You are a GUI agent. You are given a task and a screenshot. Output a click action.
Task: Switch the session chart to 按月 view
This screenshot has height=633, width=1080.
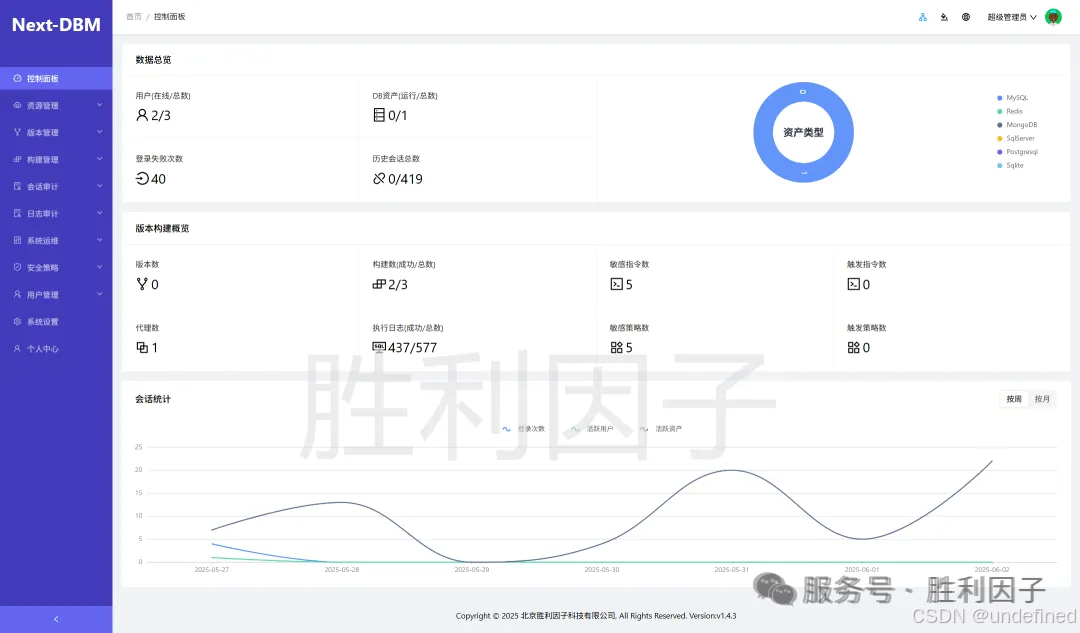coord(1043,399)
